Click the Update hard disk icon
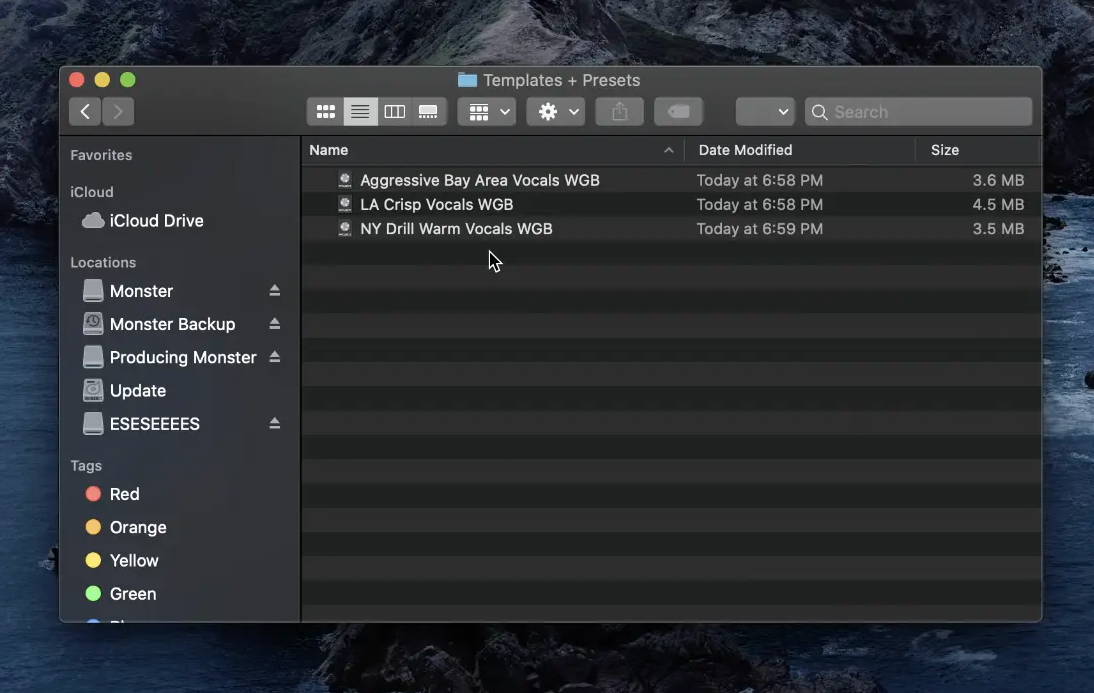This screenshot has height=693, width=1094. (x=93, y=390)
